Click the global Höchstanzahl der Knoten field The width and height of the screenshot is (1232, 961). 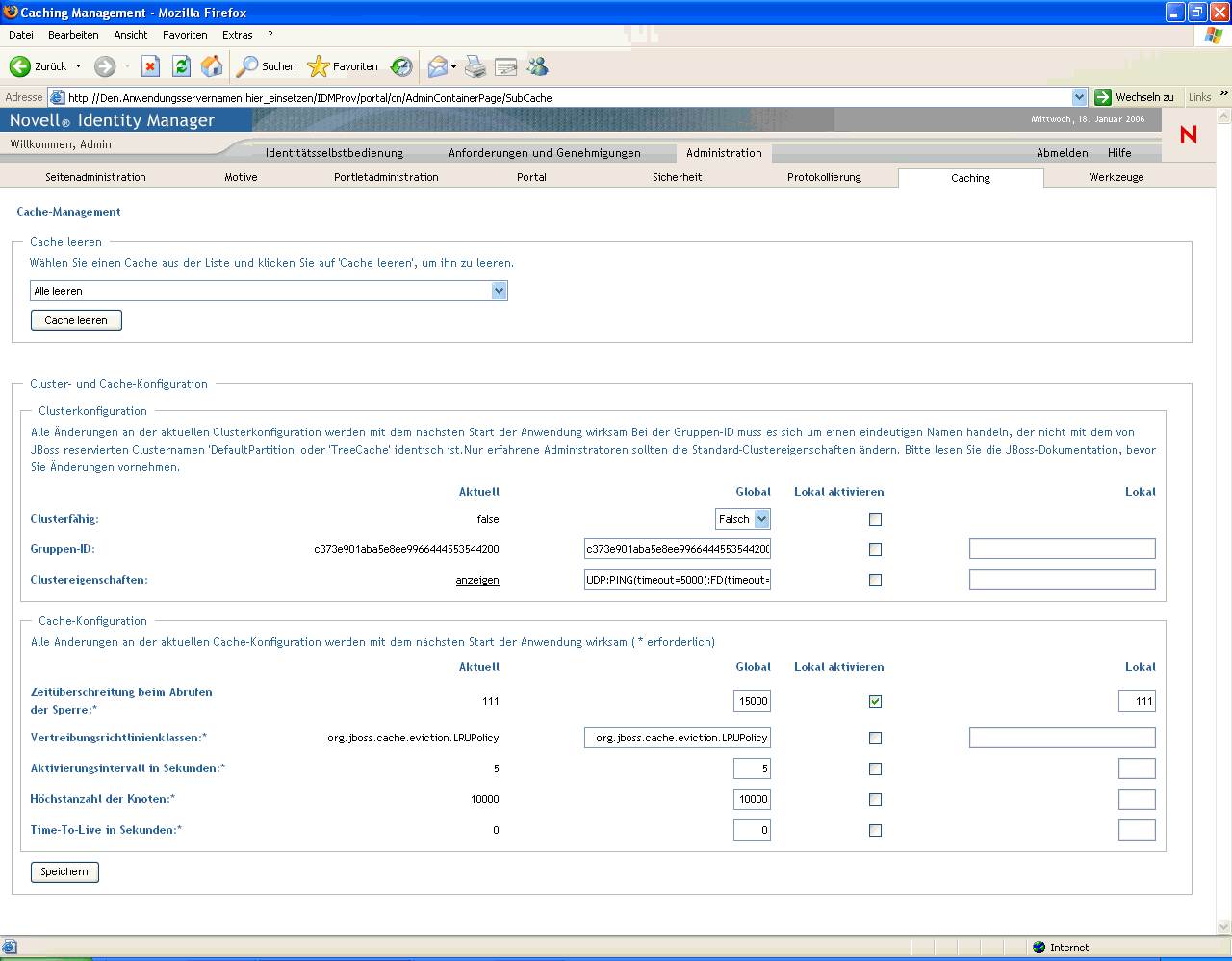pos(752,799)
